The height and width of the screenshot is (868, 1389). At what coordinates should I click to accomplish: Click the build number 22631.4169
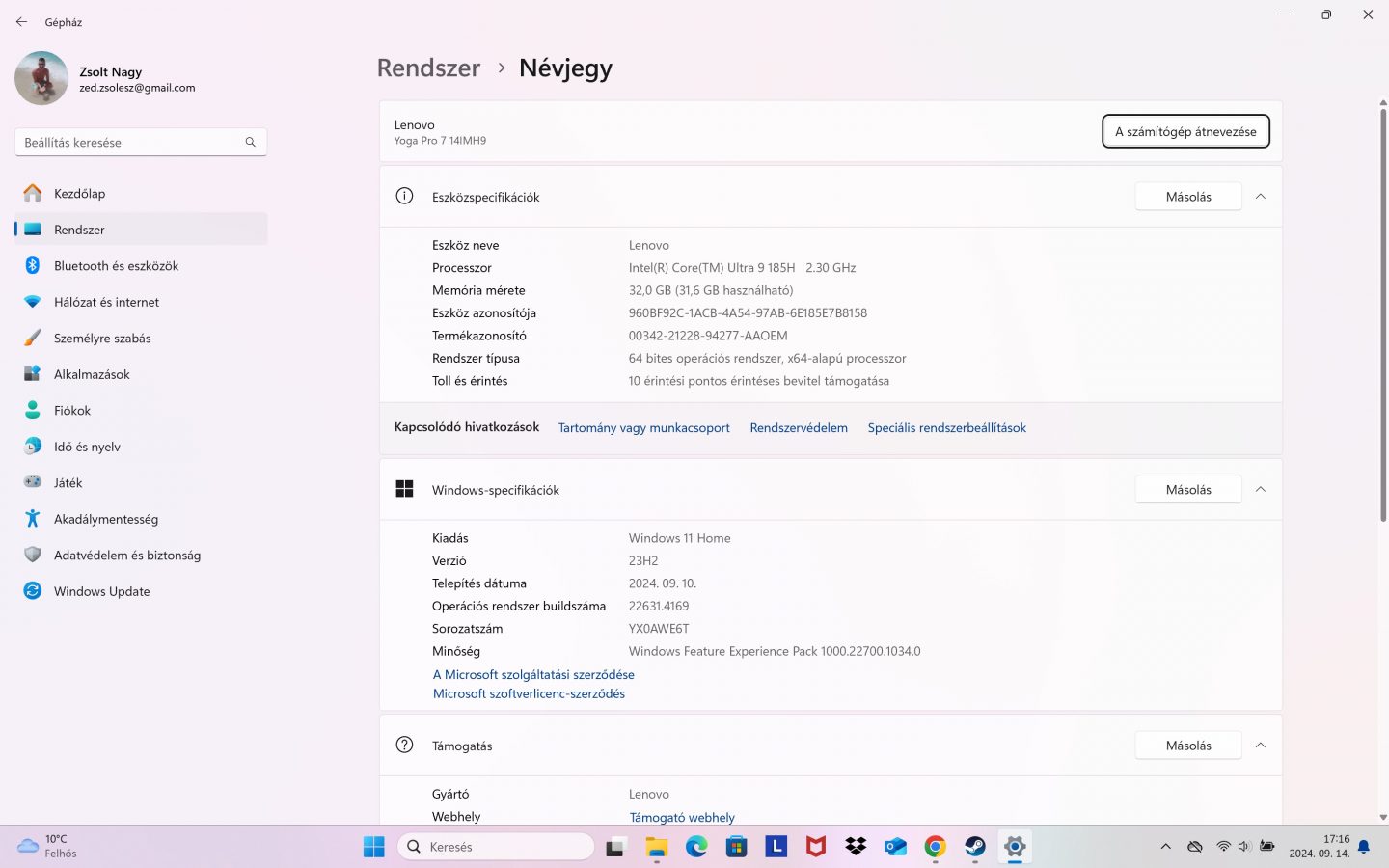659,606
